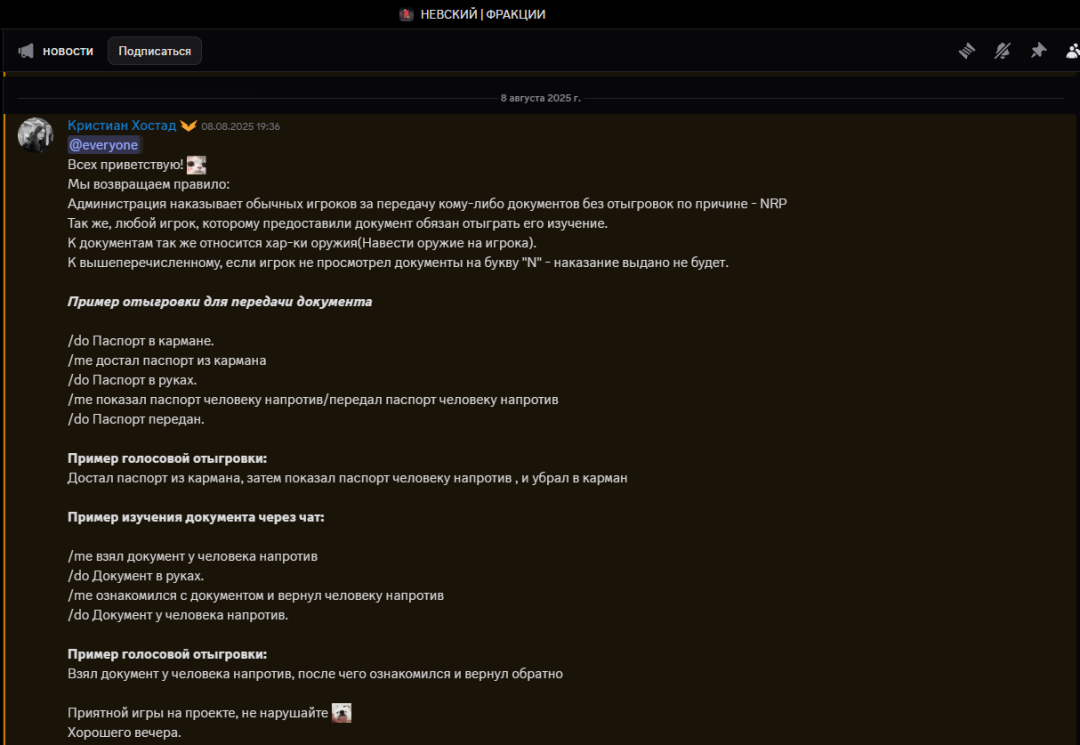The width and height of the screenshot is (1080, 745).
Task: Click the server icon beside НЕВСКИЙ | ФРАКЦИИ
Action: 406,15
